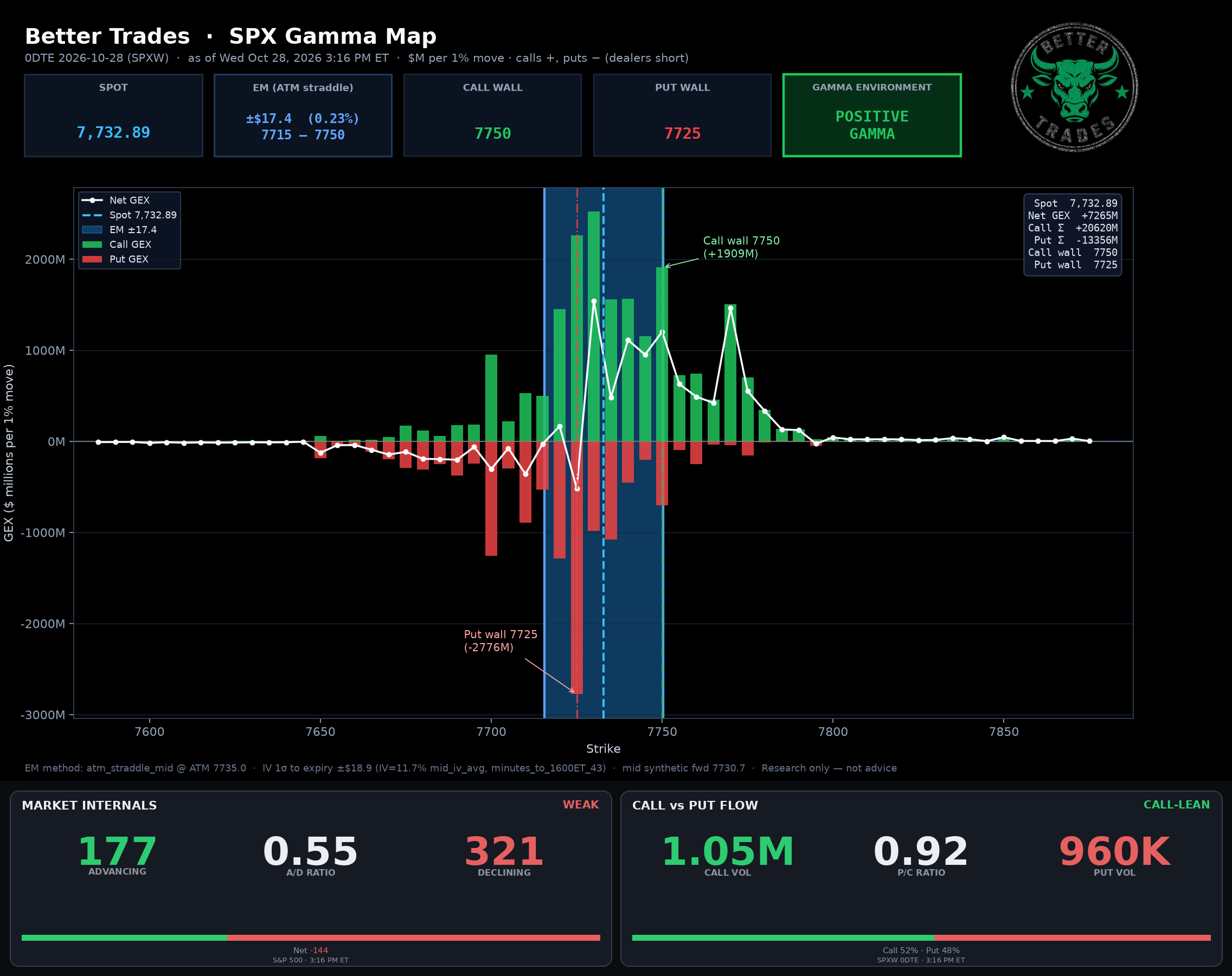Click the 0.92 P/C RATIO value

(921, 852)
